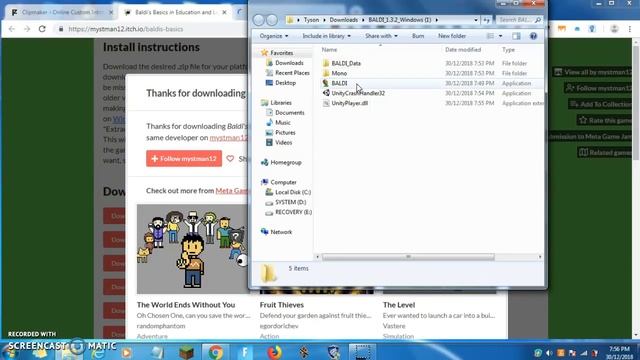640x360 pixels.
Task: Open Minecraft block icon in the taskbar
Action: click(x=186, y=352)
